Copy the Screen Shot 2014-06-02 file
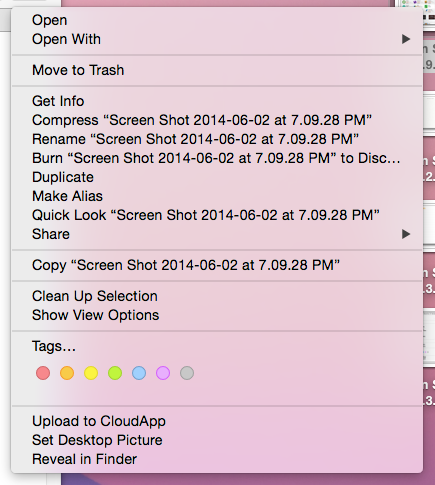This screenshot has width=435, height=485. [217, 265]
